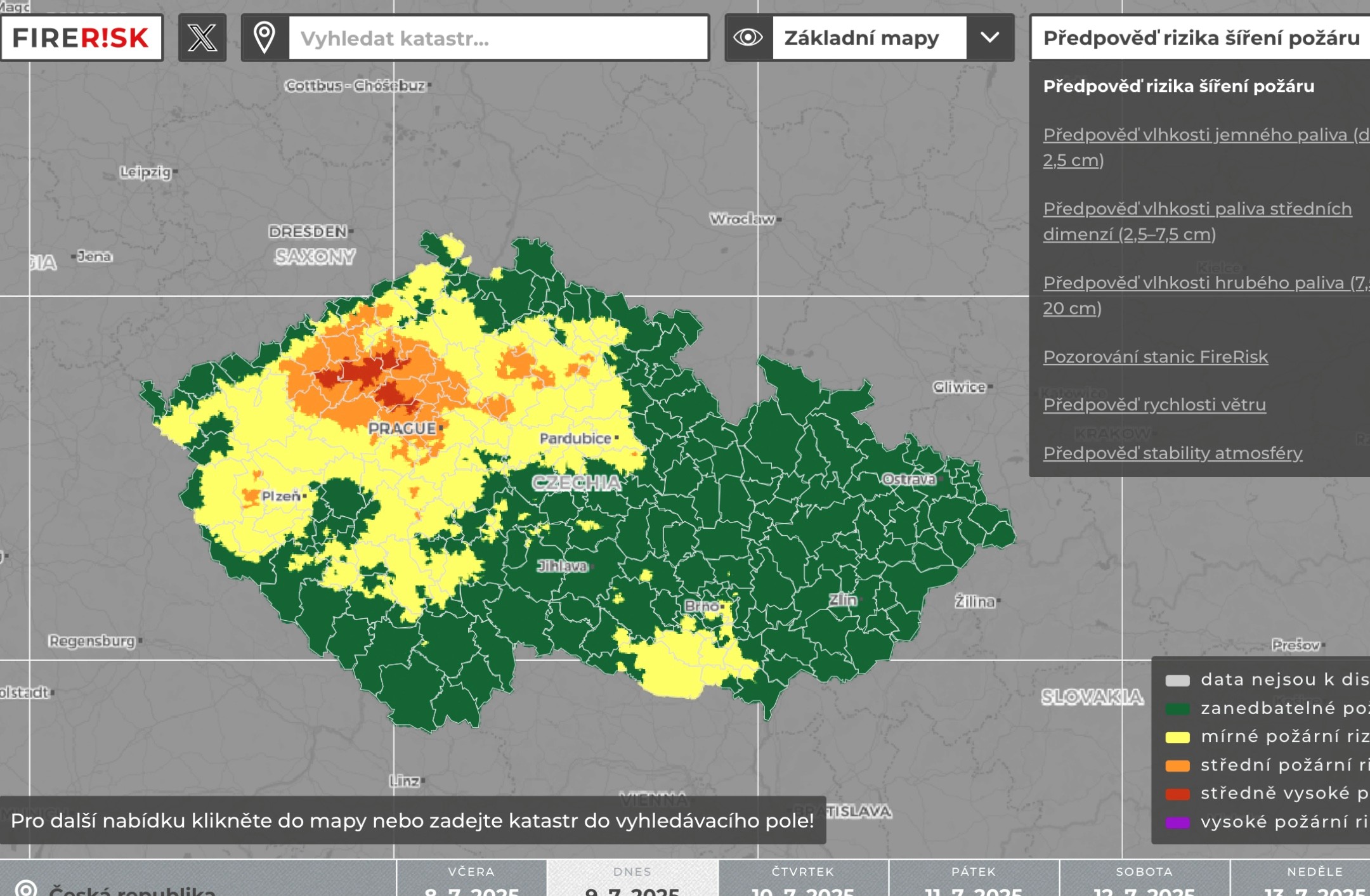The image size is (1370, 896).
Task: Click the FIRERISK logo
Action: click(x=81, y=38)
